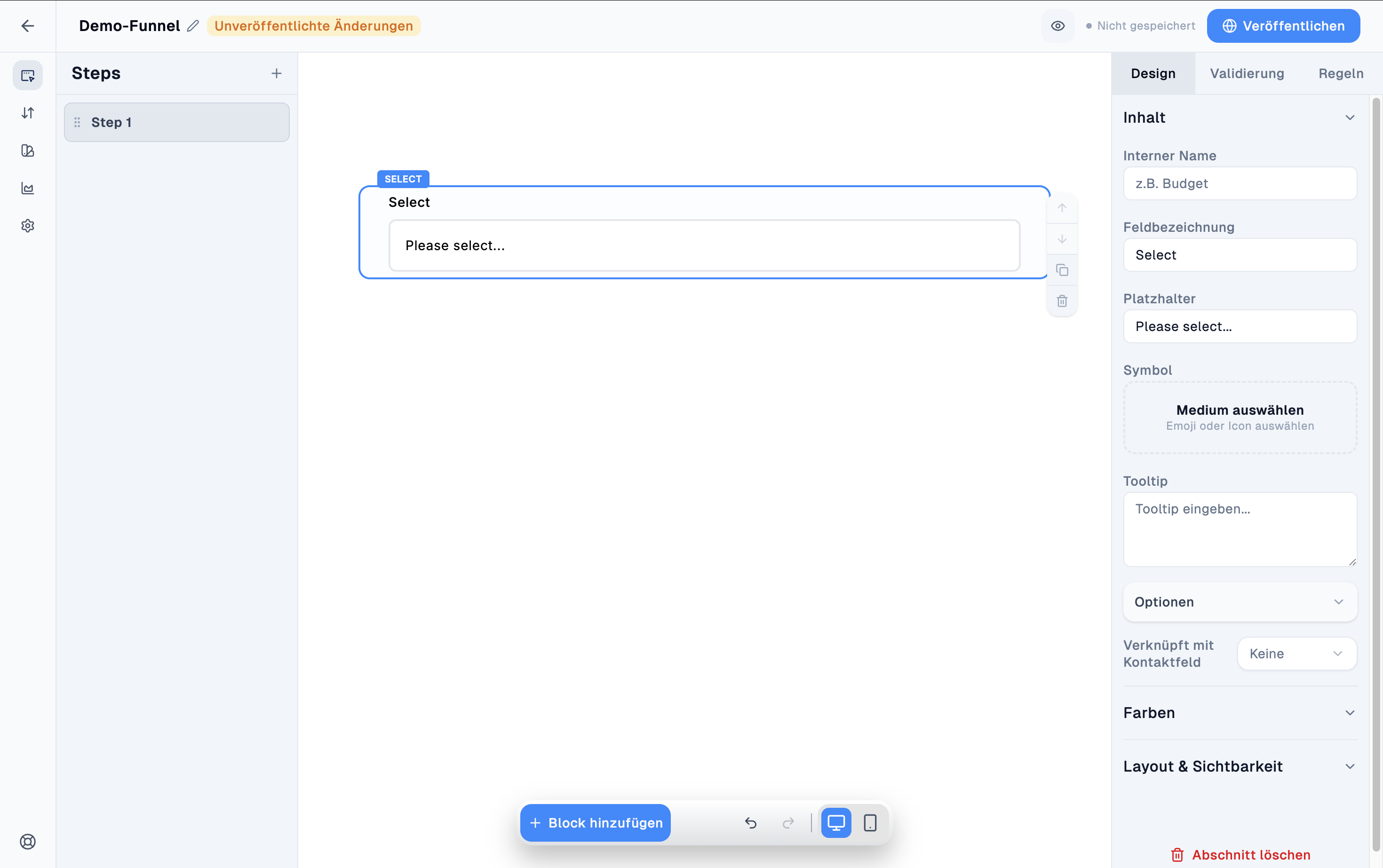Select Step 1 in the steps list

177,122
